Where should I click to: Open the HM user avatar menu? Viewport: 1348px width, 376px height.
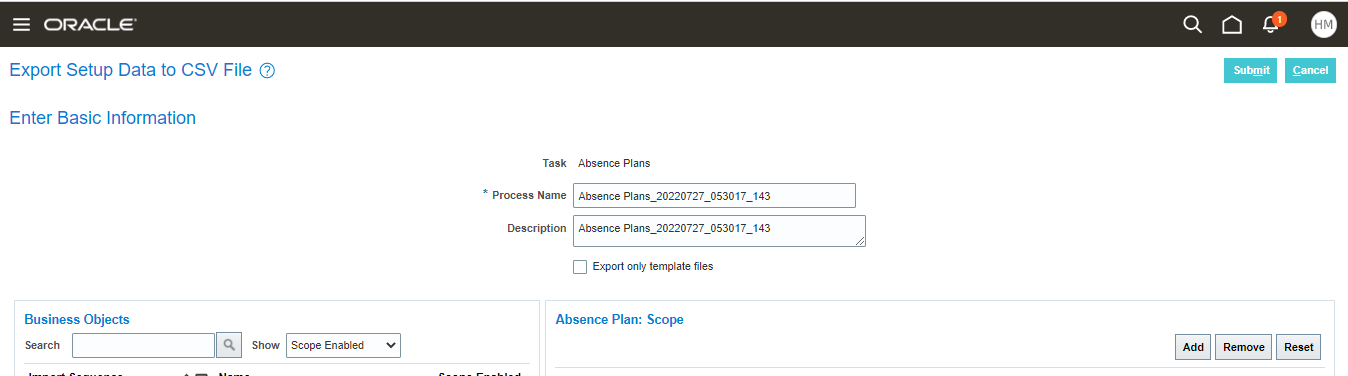pos(1323,24)
